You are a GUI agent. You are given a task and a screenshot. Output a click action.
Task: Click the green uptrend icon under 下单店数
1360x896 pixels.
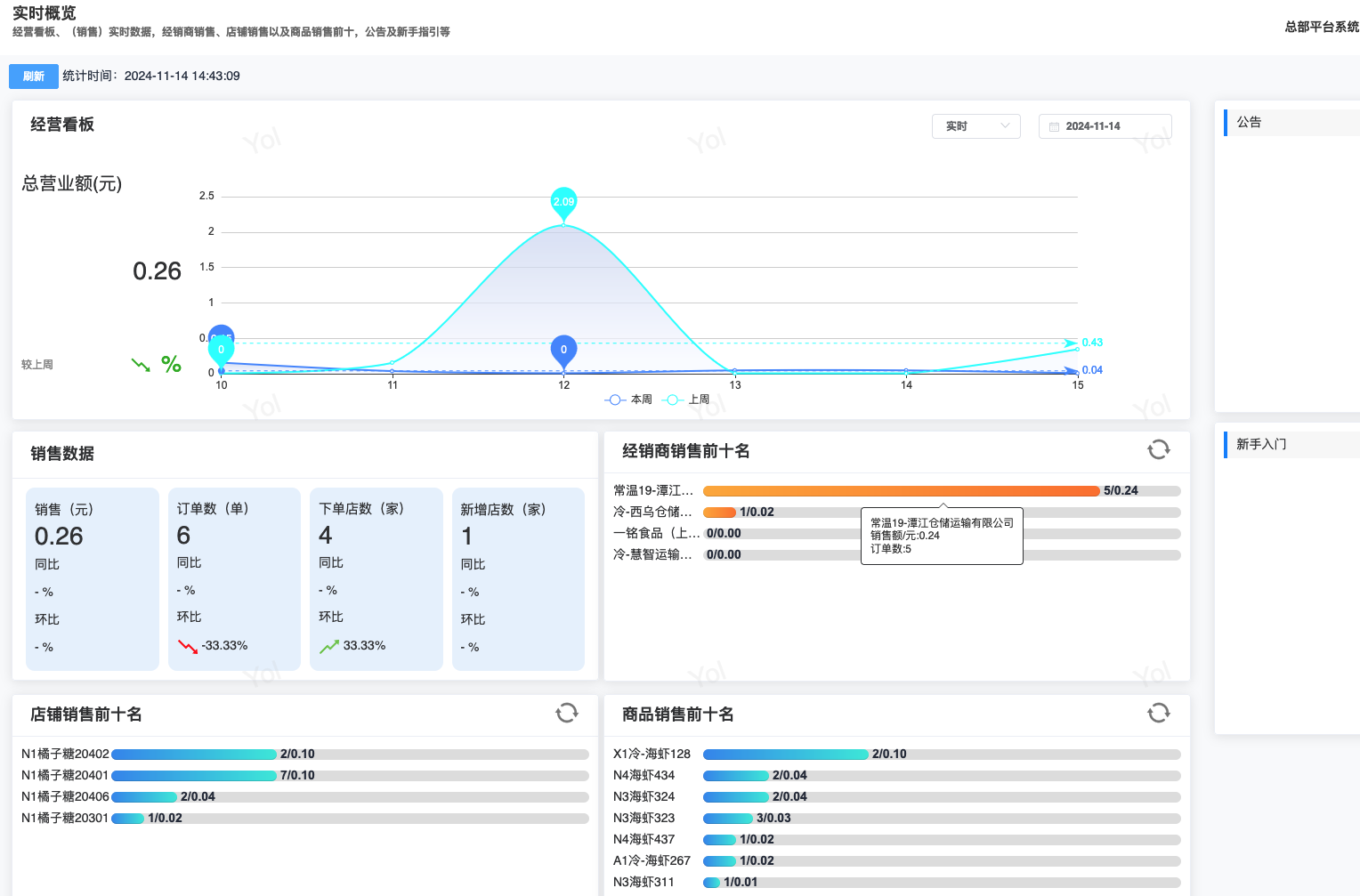[x=329, y=646]
